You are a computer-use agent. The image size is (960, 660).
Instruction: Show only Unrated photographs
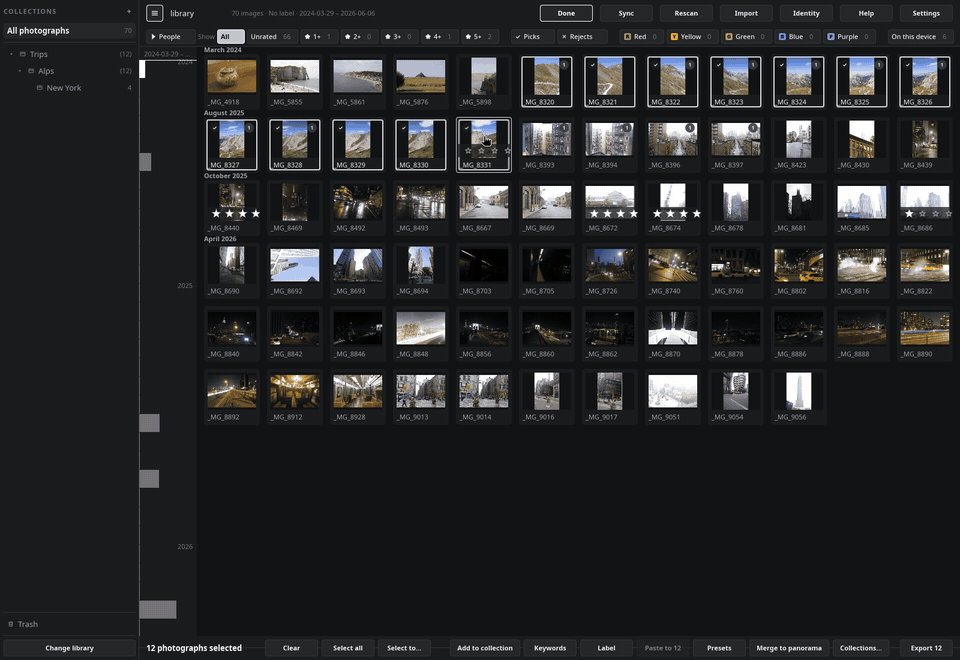[272, 37]
